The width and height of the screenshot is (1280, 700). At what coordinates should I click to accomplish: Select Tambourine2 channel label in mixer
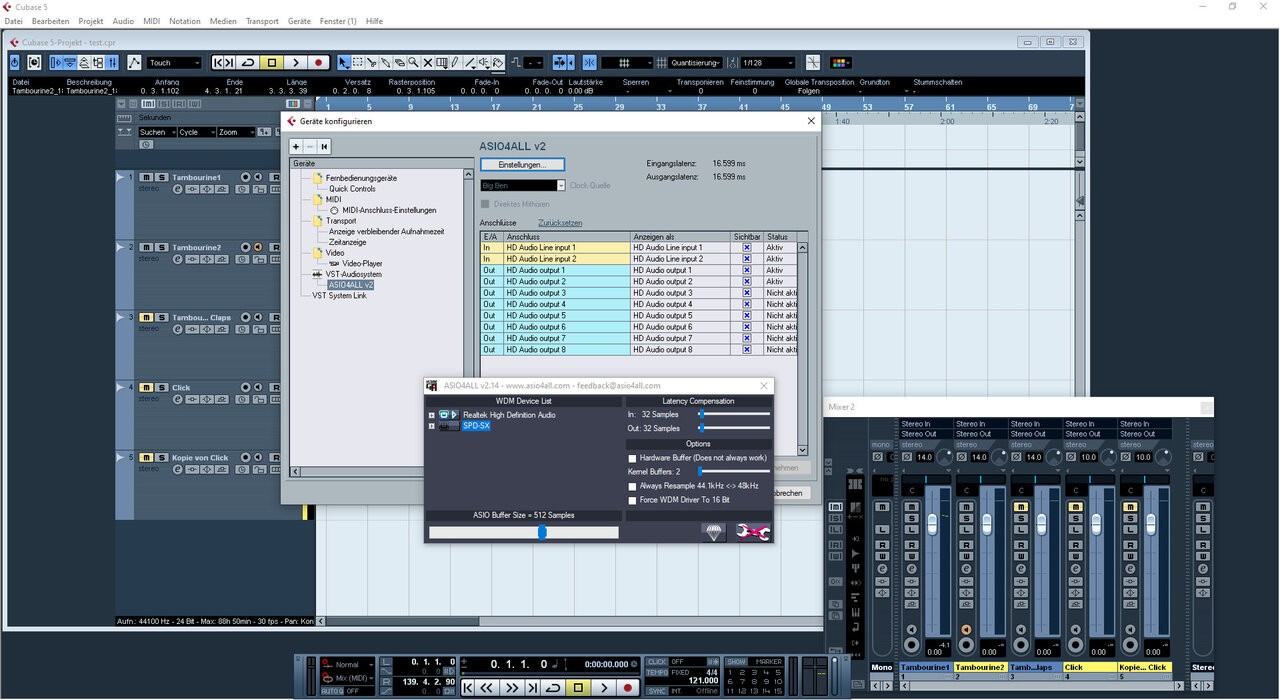(x=980, y=667)
